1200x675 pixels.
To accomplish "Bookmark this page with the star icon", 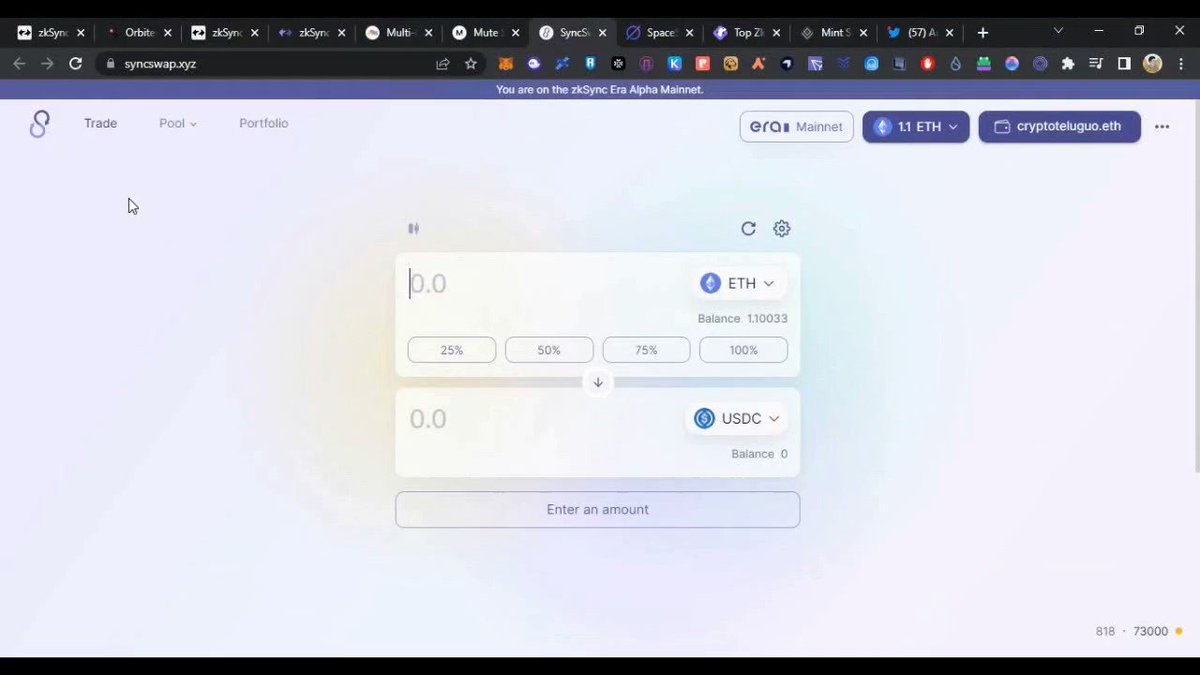I will click(471, 63).
